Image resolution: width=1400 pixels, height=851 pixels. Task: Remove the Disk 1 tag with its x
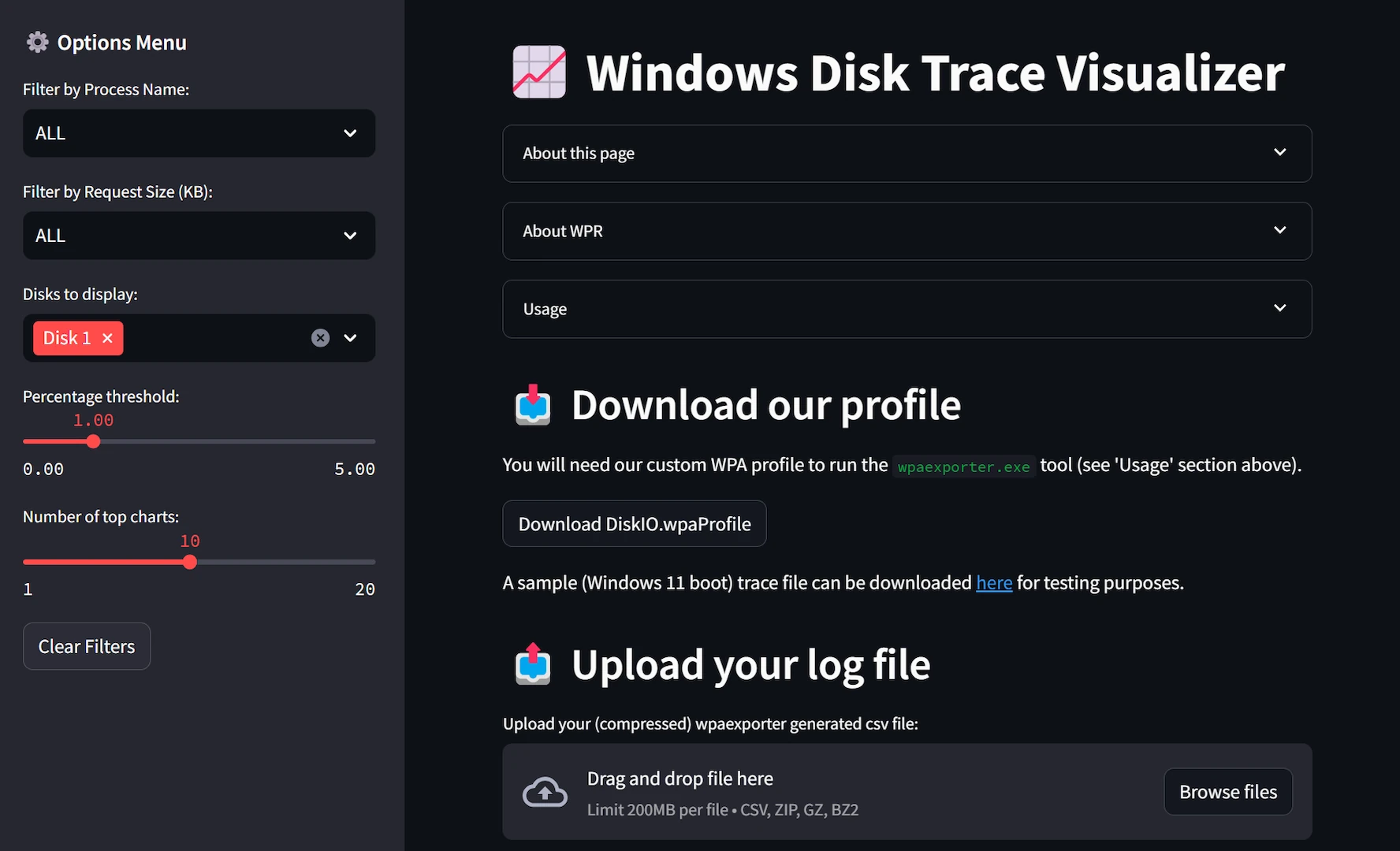[108, 338]
